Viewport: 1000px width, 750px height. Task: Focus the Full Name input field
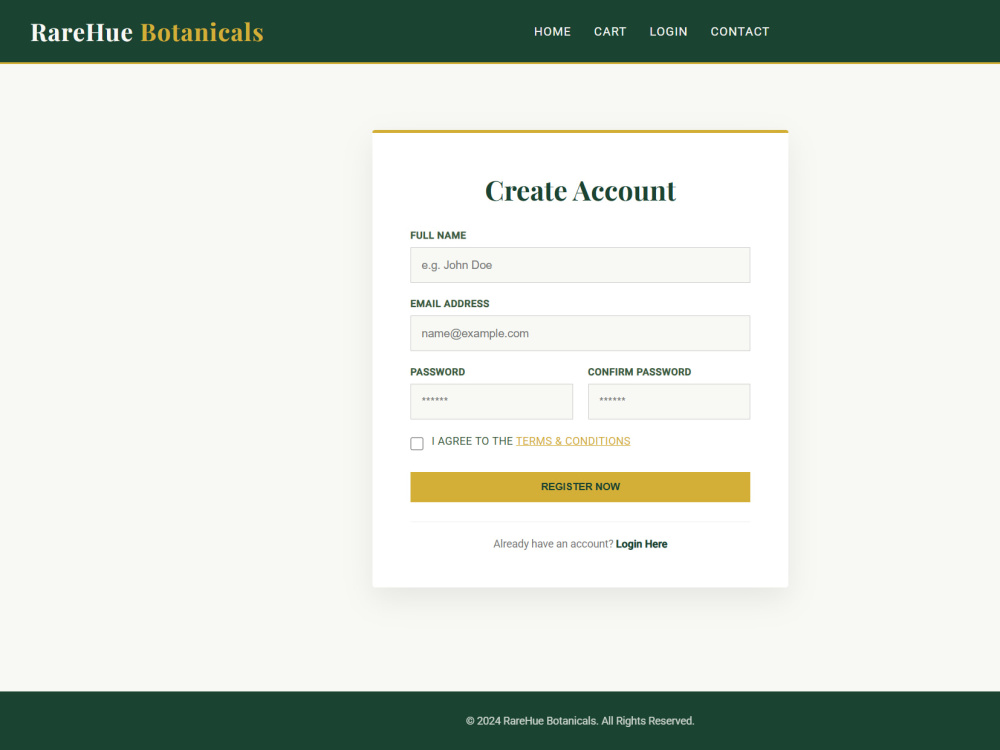(x=580, y=265)
